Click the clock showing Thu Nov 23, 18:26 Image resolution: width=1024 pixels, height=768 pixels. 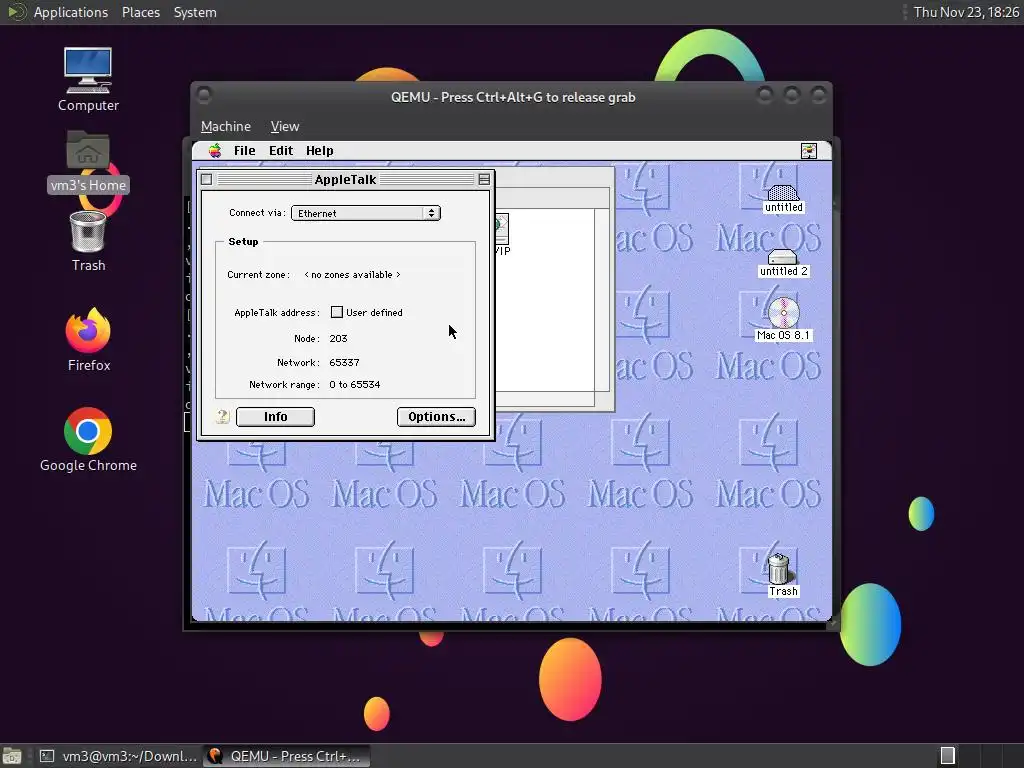966,12
